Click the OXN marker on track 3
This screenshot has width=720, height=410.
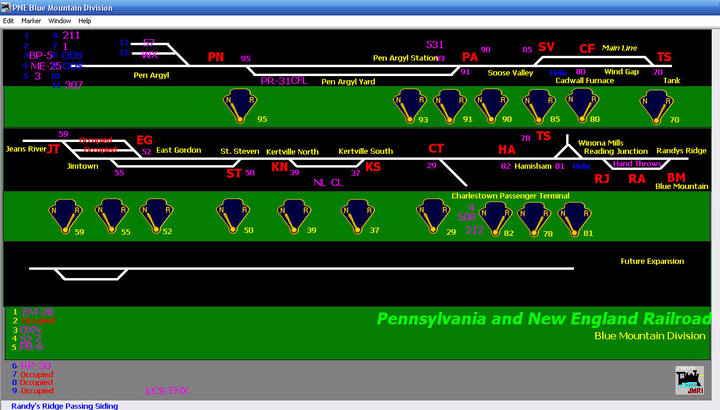(x=30, y=330)
